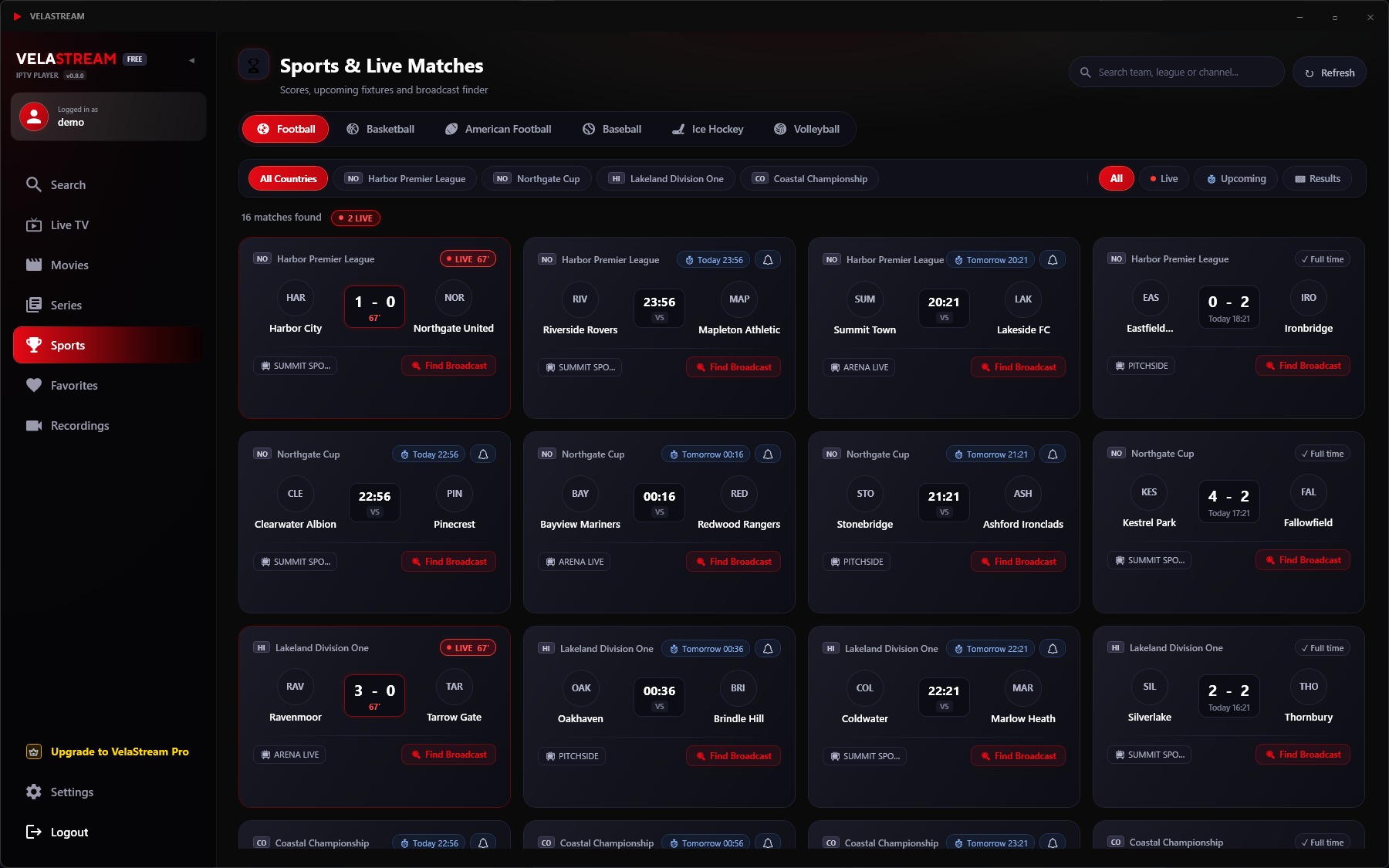Open the Favorites section
This screenshot has height=868, width=1389.
[x=108, y=385]
